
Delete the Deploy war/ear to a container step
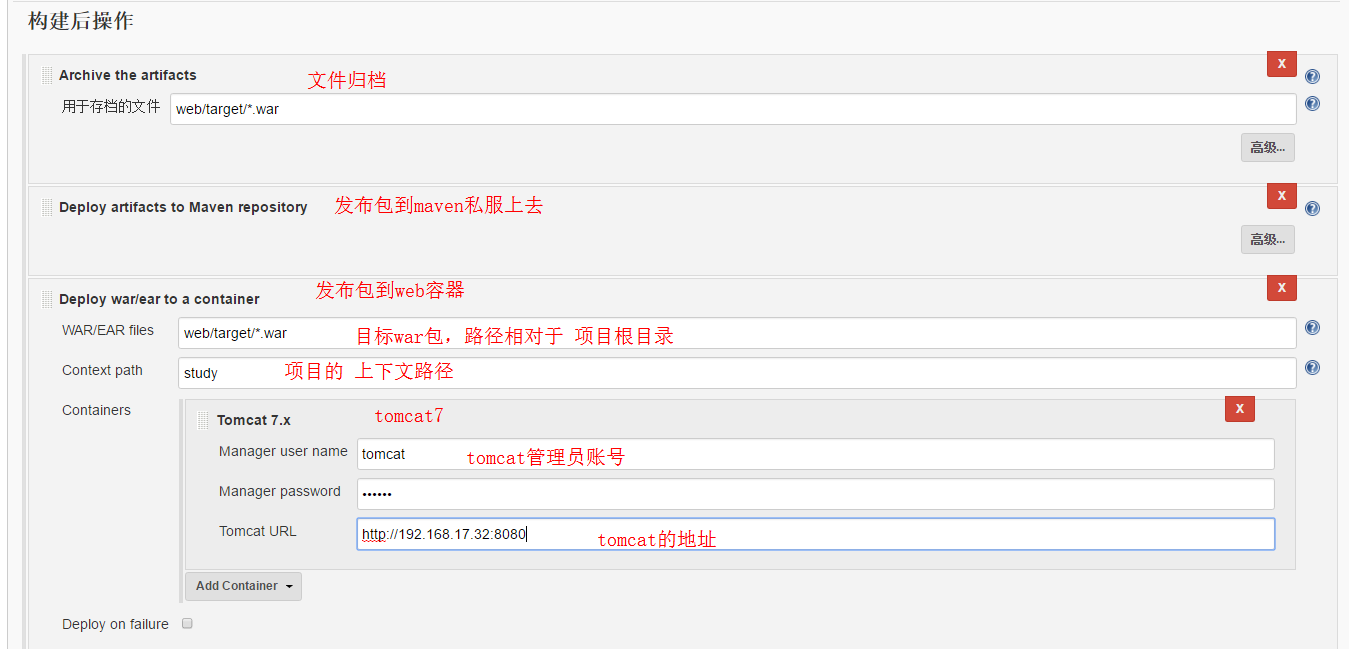click(1282, 288)
